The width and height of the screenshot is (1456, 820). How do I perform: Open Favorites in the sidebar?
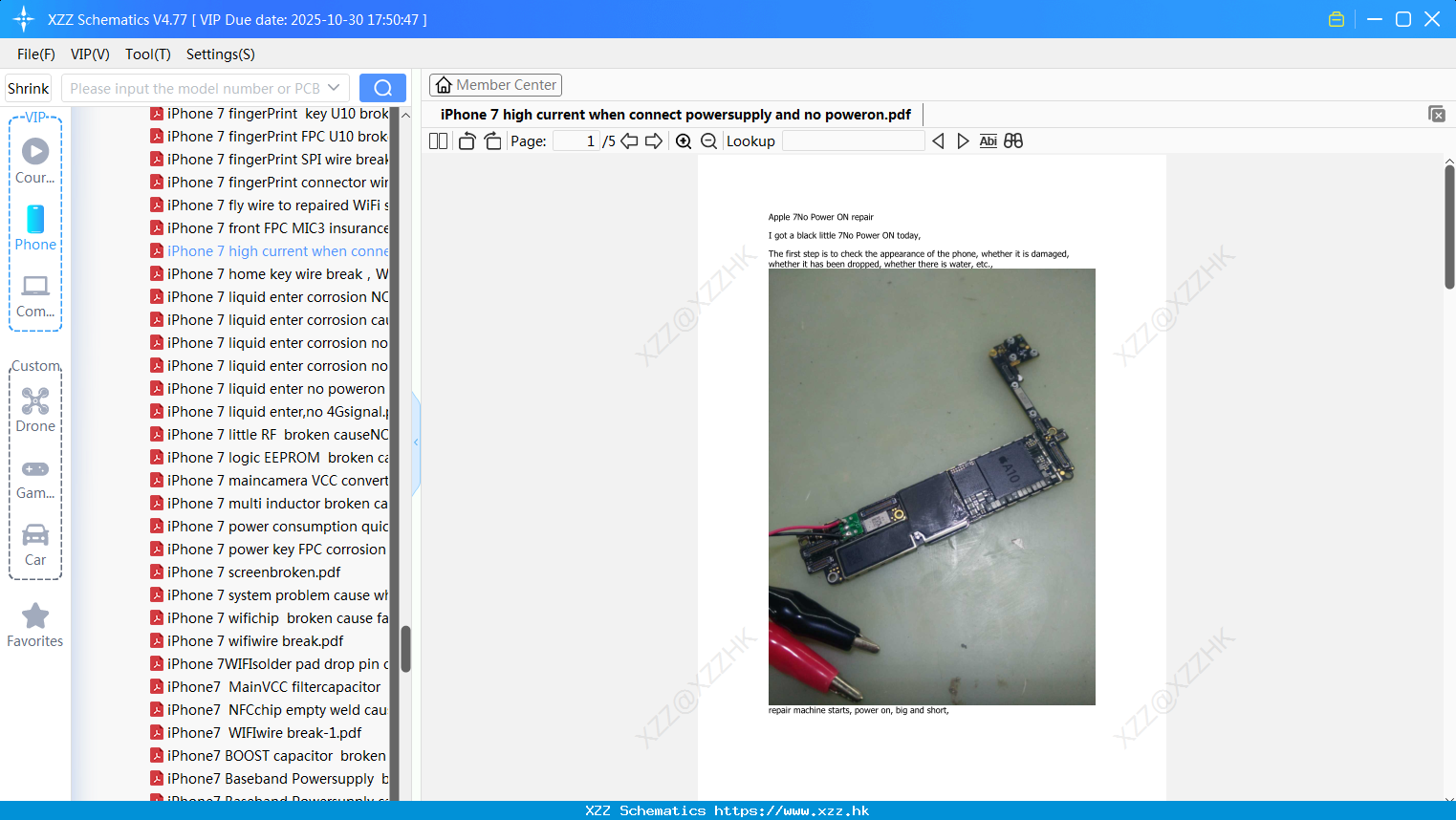35,625
